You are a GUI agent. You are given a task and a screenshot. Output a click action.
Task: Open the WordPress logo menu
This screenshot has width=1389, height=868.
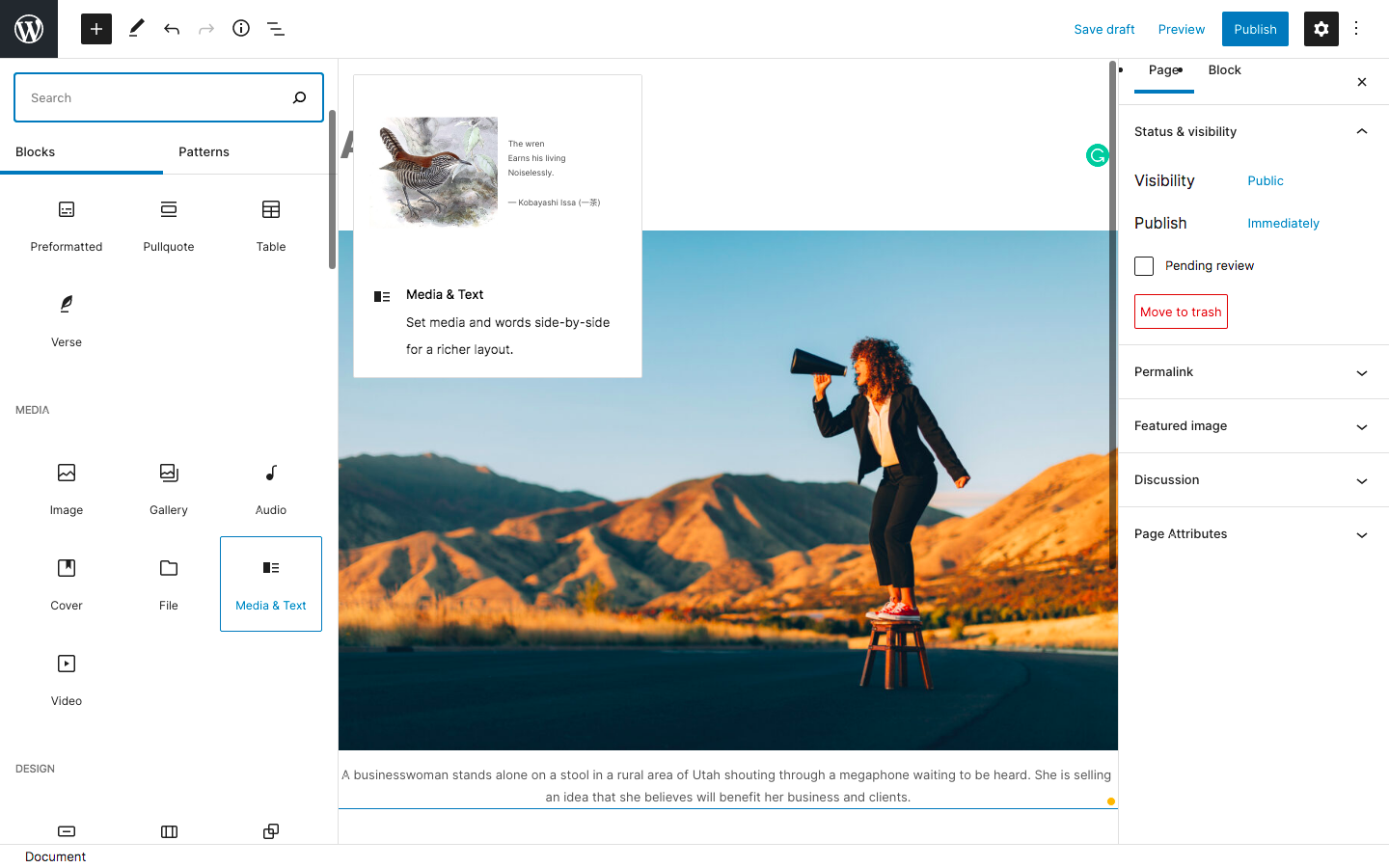click(x=29, y=29)
